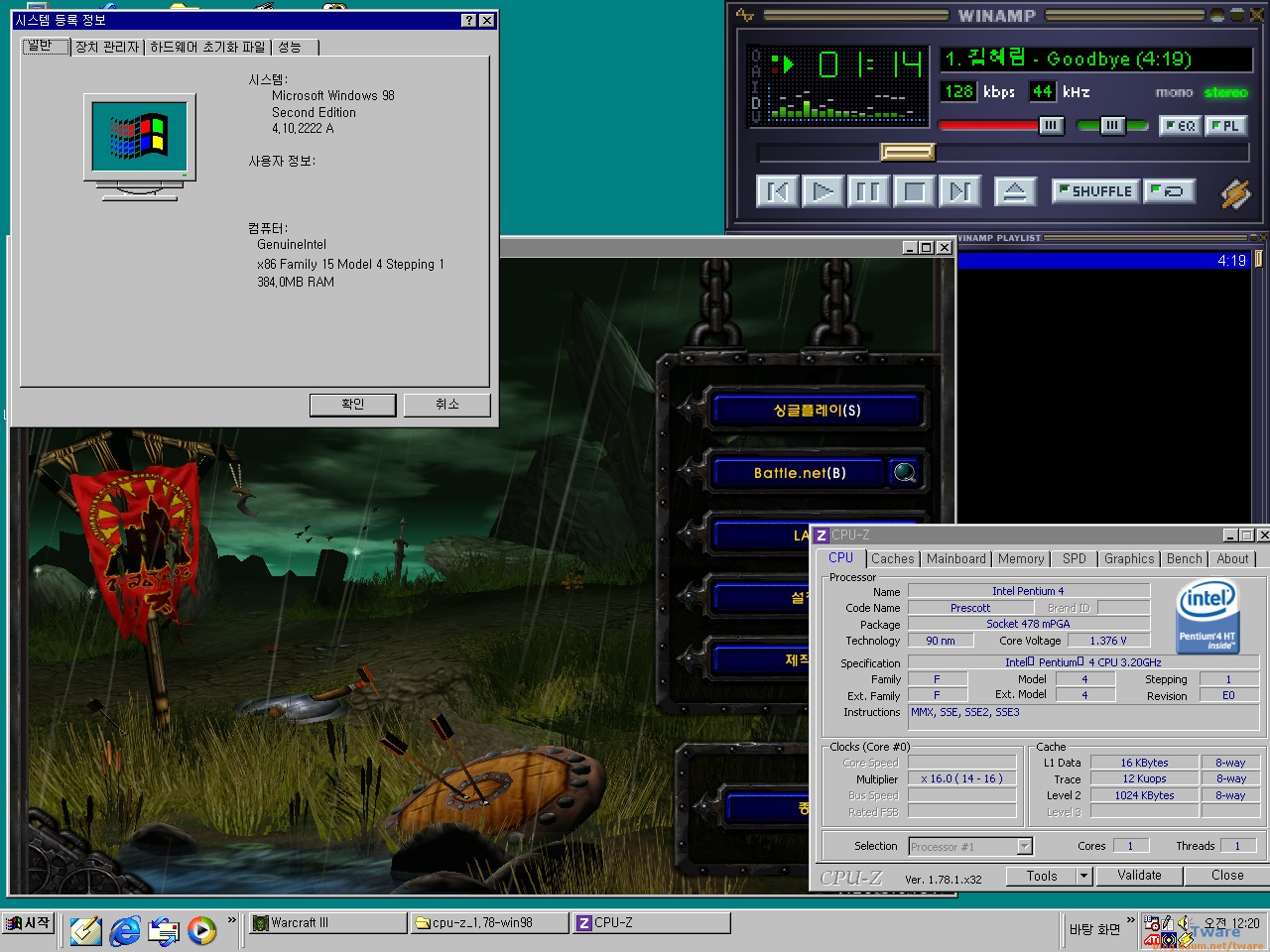Switch to About tab in CPU-Z
1270x952 pixels.
point(1233,559)
